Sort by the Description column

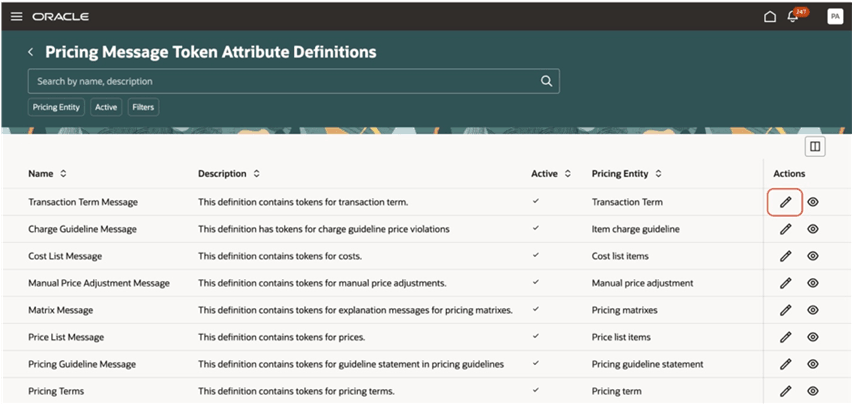point(256,174)
